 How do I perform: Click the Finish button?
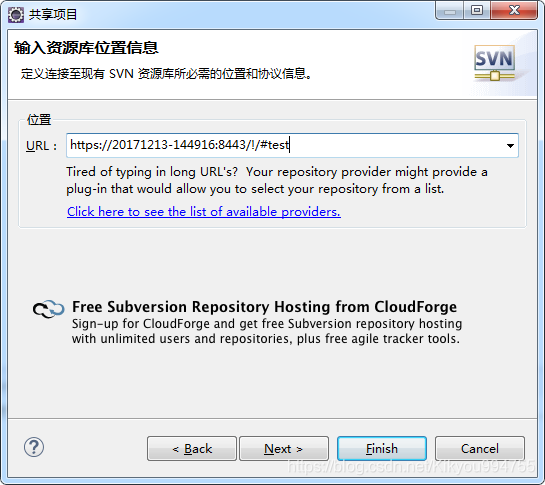coord(382,448)
